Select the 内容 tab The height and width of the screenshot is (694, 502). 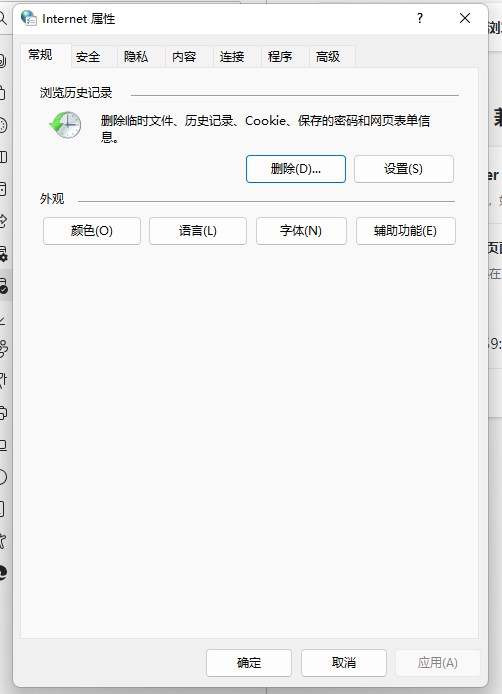click(x=184, y=57)
